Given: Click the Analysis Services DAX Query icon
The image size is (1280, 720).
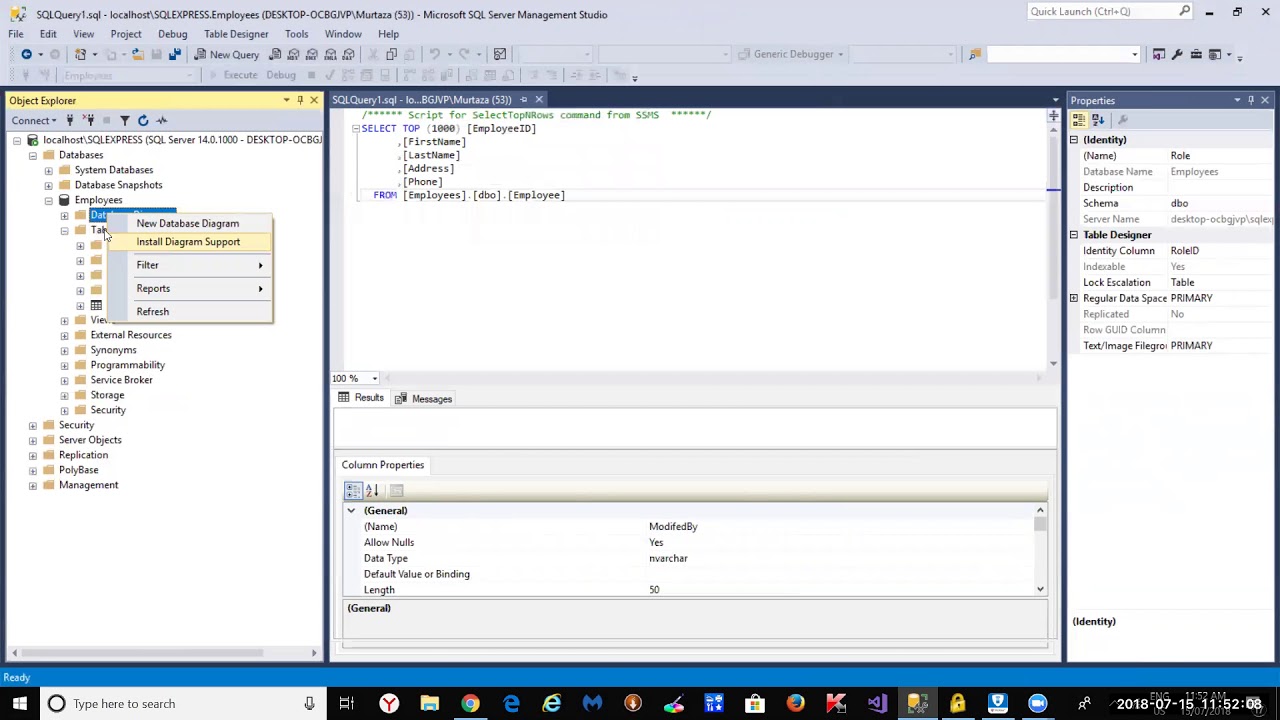Looking at the screenshot, I should pyautogui.click(x=348, y=54).
